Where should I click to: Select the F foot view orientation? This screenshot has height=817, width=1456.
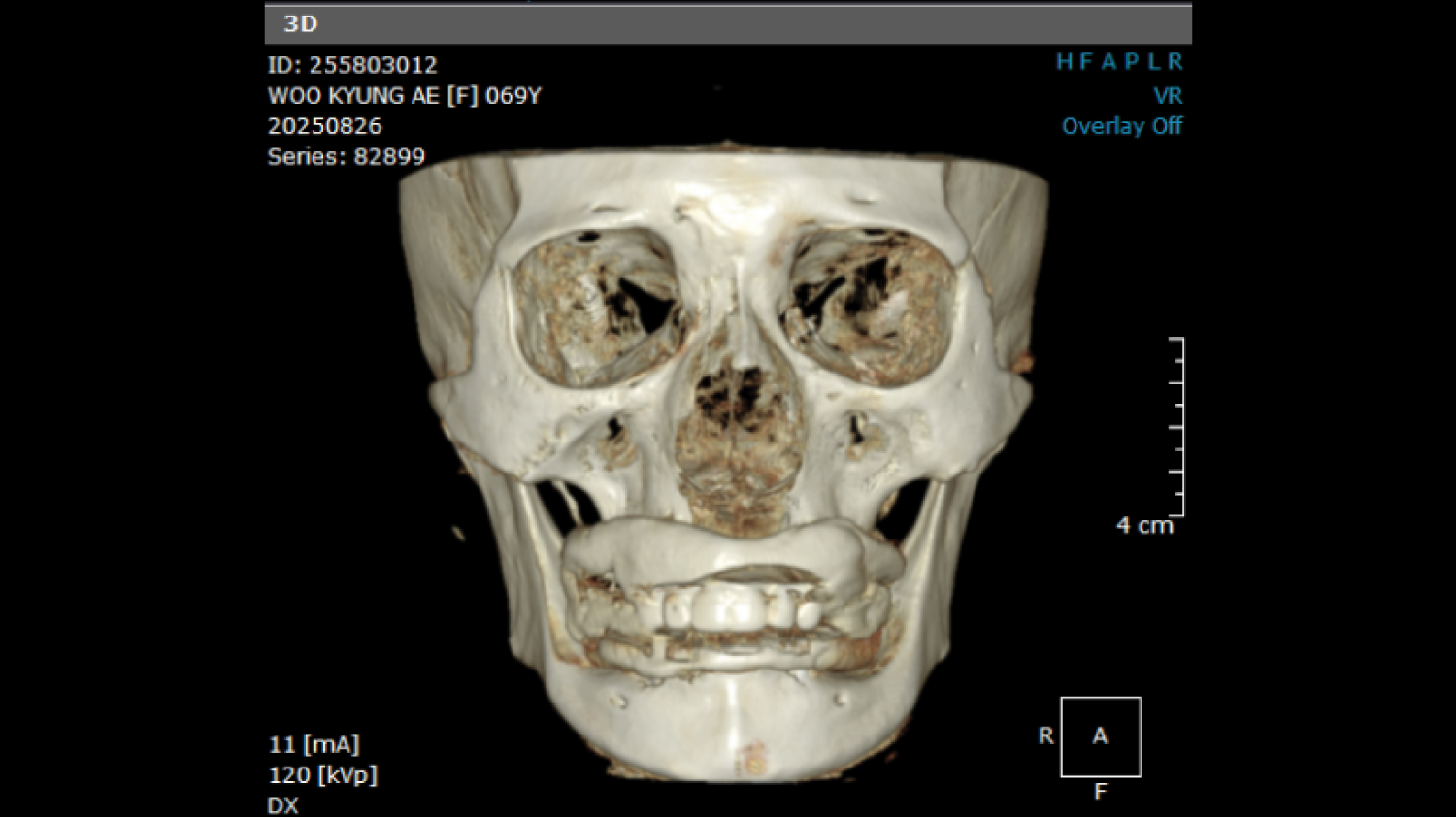1086,62
